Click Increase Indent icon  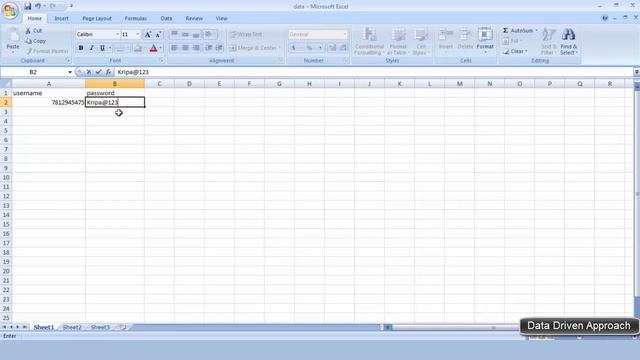(x=219, y=48)
